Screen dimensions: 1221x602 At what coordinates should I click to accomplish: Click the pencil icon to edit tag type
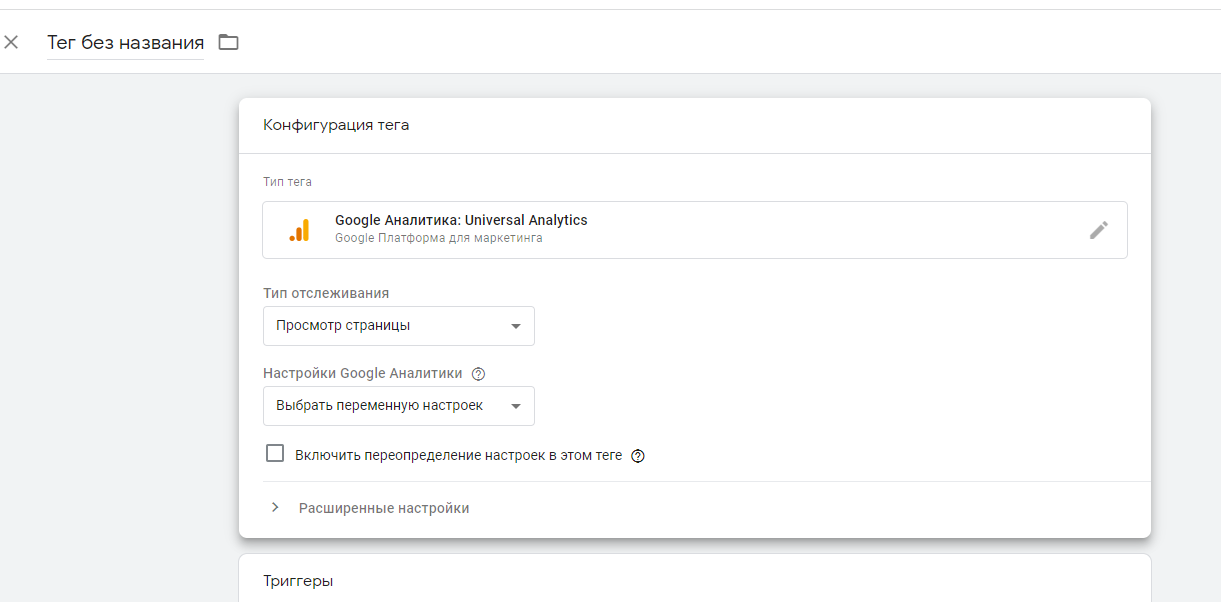point(1098,230)
